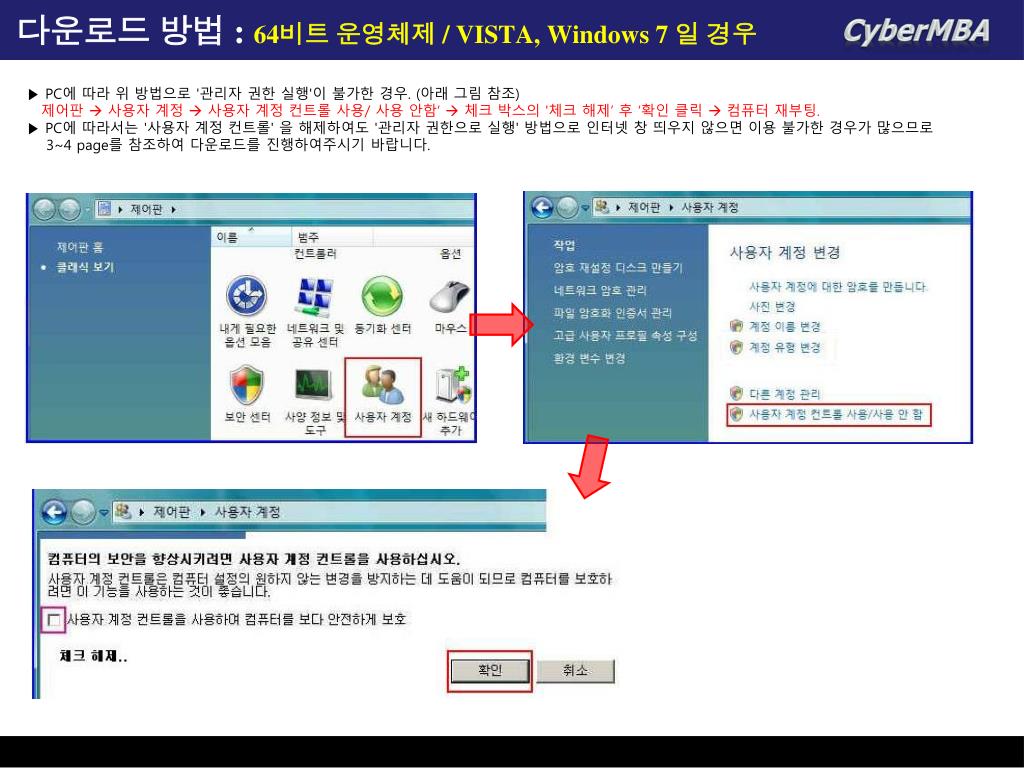Image resolution: width=1024 pixels, height=768 pixels.
Task: Click user accounts address icon in bottom window
Action: [x=123, y=511]
